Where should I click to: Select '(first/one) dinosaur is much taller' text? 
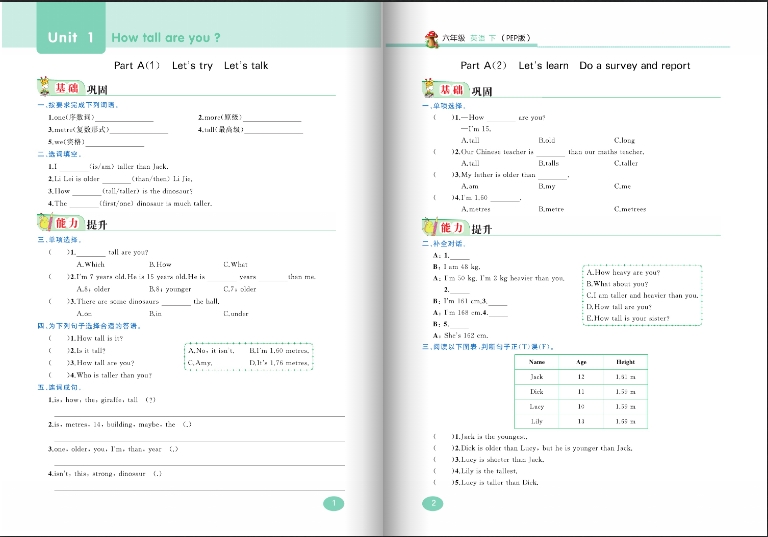pyautogui.click(x=156, y=203)
